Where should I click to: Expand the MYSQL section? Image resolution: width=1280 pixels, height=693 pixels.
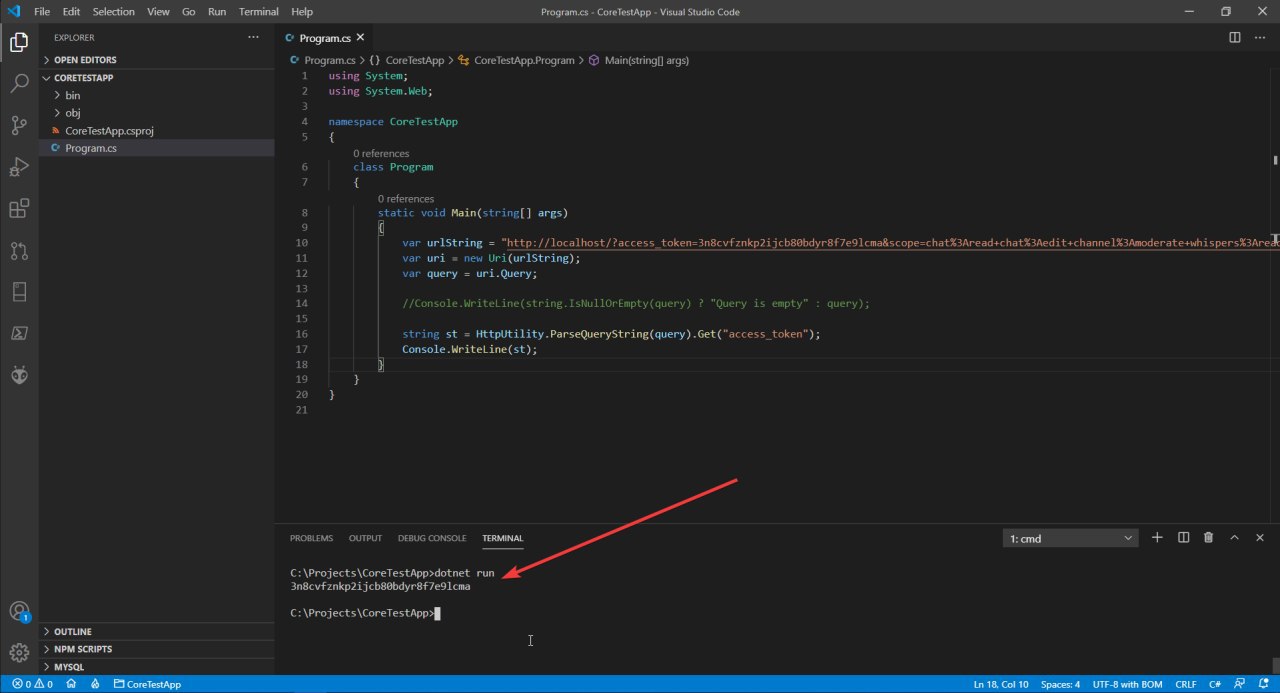coord(157,667)
